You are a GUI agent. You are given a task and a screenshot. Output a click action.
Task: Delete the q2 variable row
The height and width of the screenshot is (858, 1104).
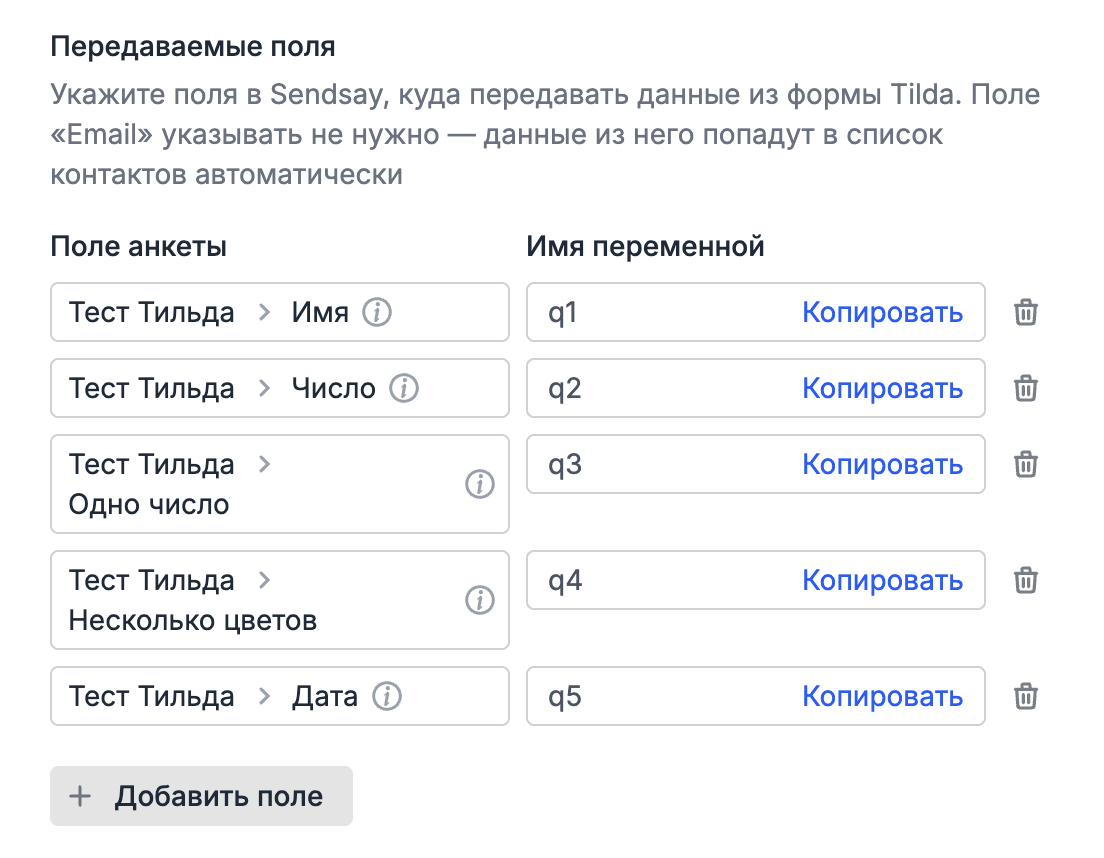[1025, 388]
